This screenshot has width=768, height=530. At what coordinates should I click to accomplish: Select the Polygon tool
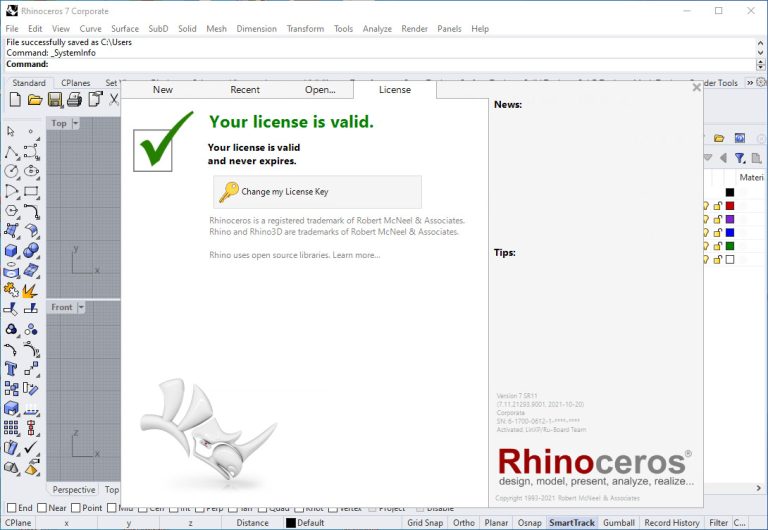point(11,211)
